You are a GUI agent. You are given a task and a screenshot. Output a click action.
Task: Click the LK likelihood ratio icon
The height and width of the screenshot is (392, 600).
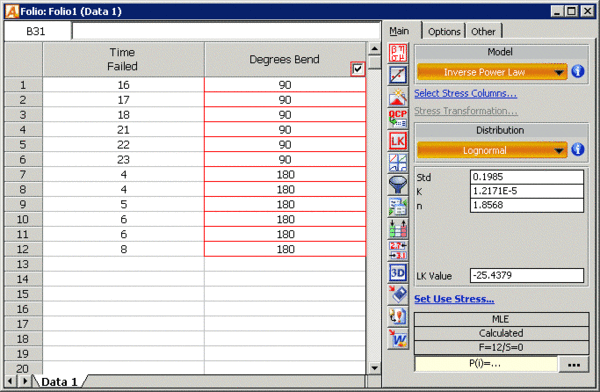coord(398,141)
